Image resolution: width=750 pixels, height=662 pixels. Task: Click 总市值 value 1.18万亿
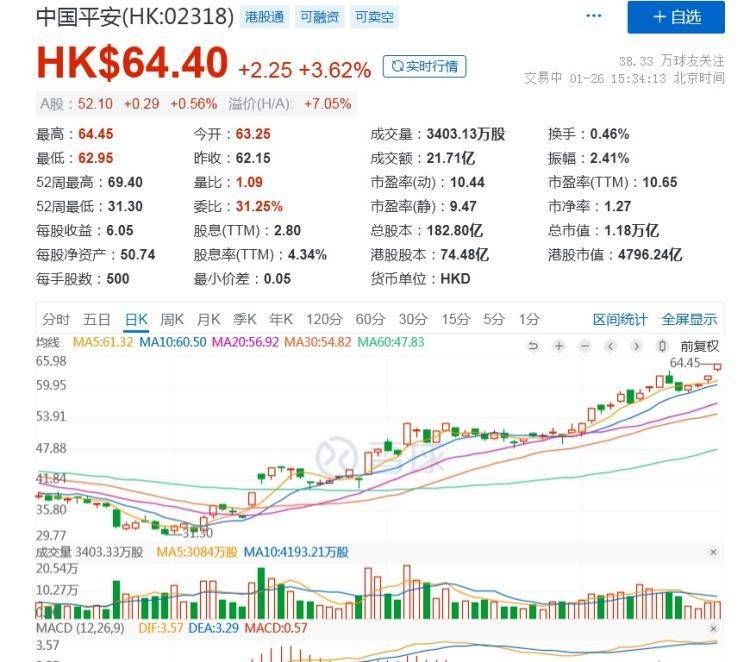631,231
